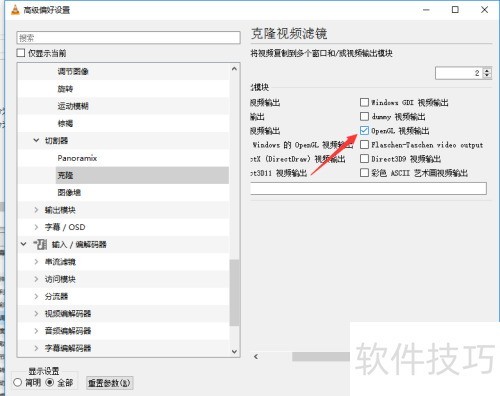Select the 输入 / 编解码器 tree item label

coord(79,245)
